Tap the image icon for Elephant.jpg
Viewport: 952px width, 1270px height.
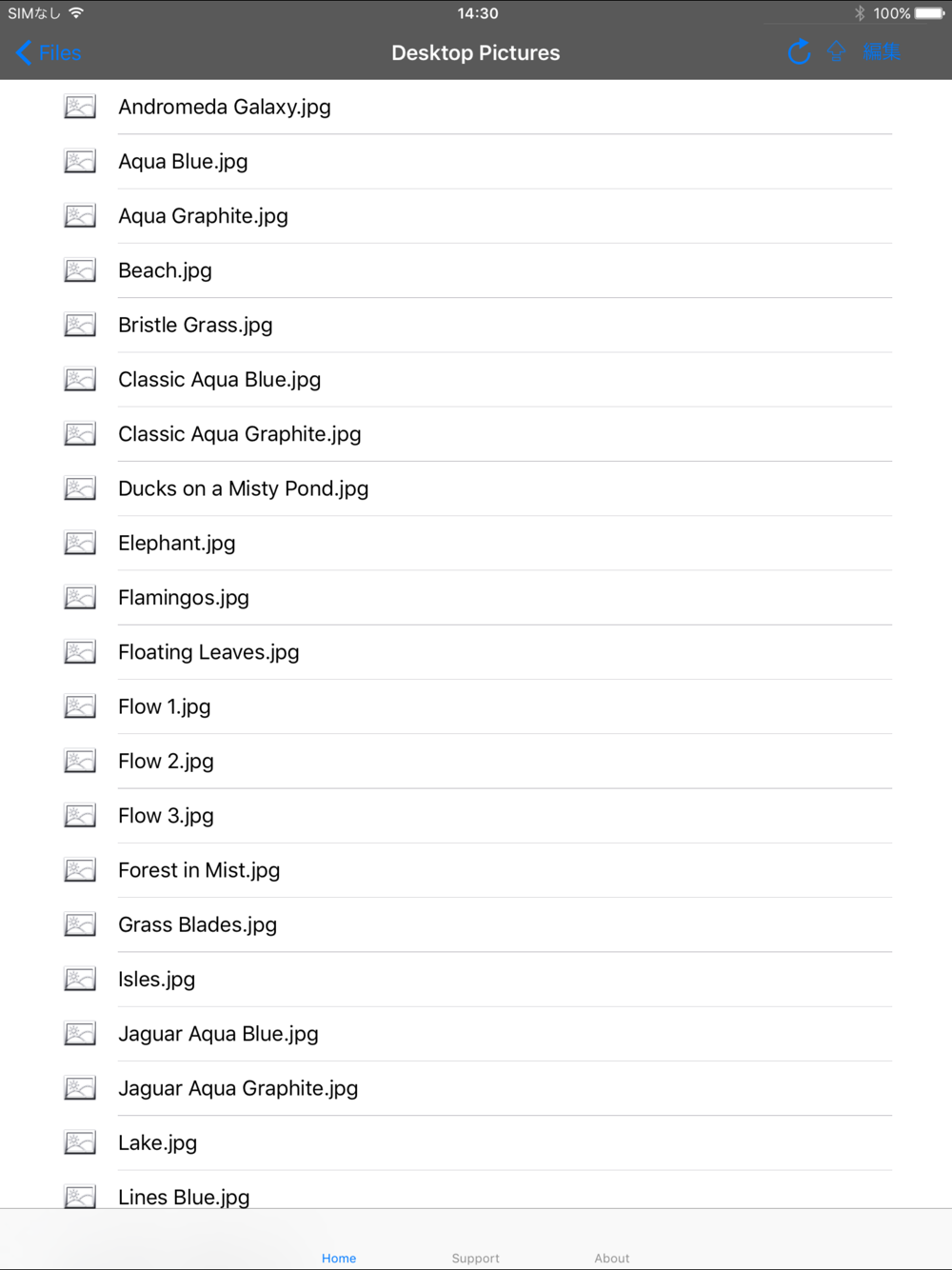click(x=80, y=543)
